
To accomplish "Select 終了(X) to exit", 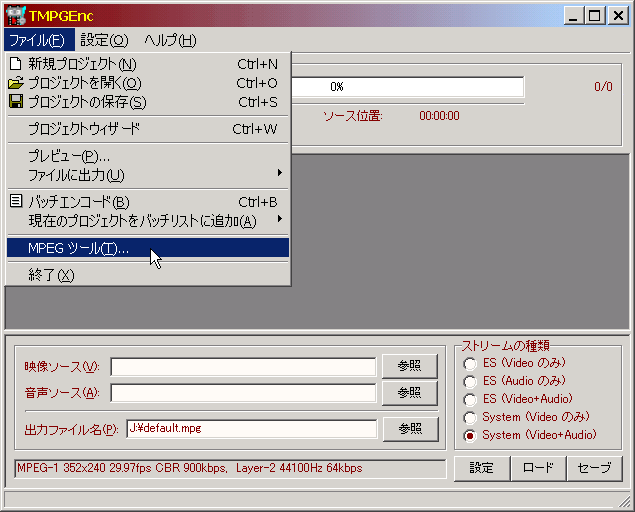I will coord(148,275).
